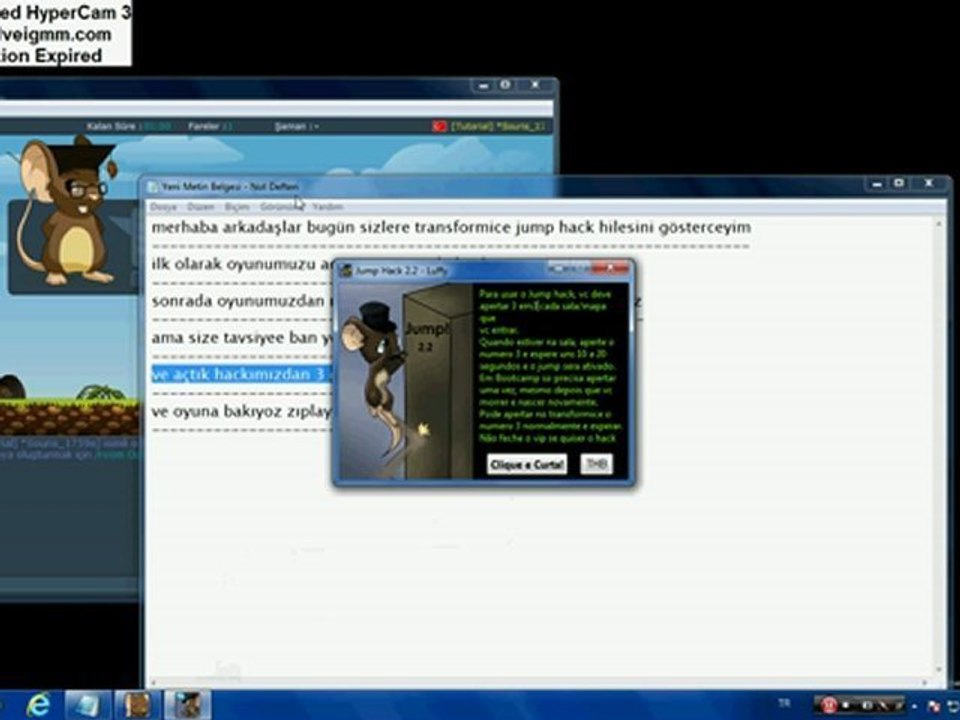Image resolution: width=960 pixels, height=720 pixels.
Task: Click the Notepad horizontal scrollbar left arrow
Action: tap(153, 682)
